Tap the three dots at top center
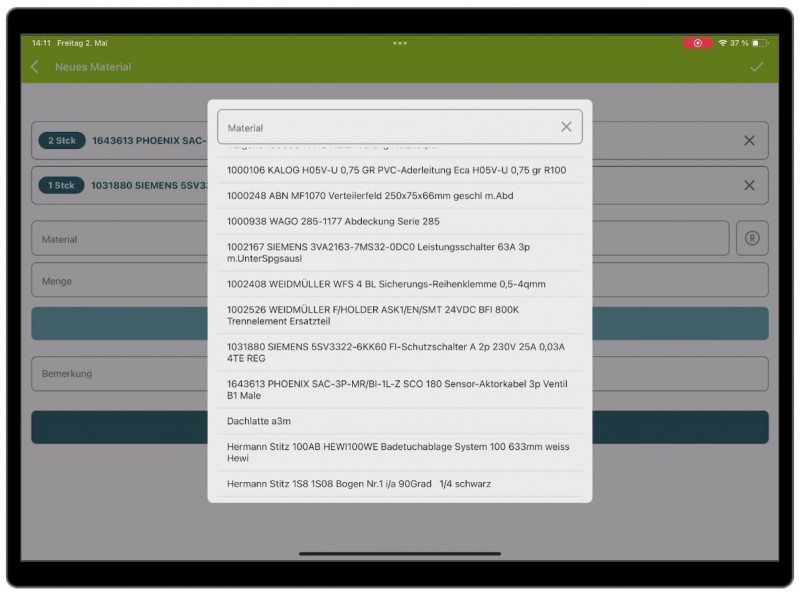Screen dimensions: 800x593 click(400, 43)
